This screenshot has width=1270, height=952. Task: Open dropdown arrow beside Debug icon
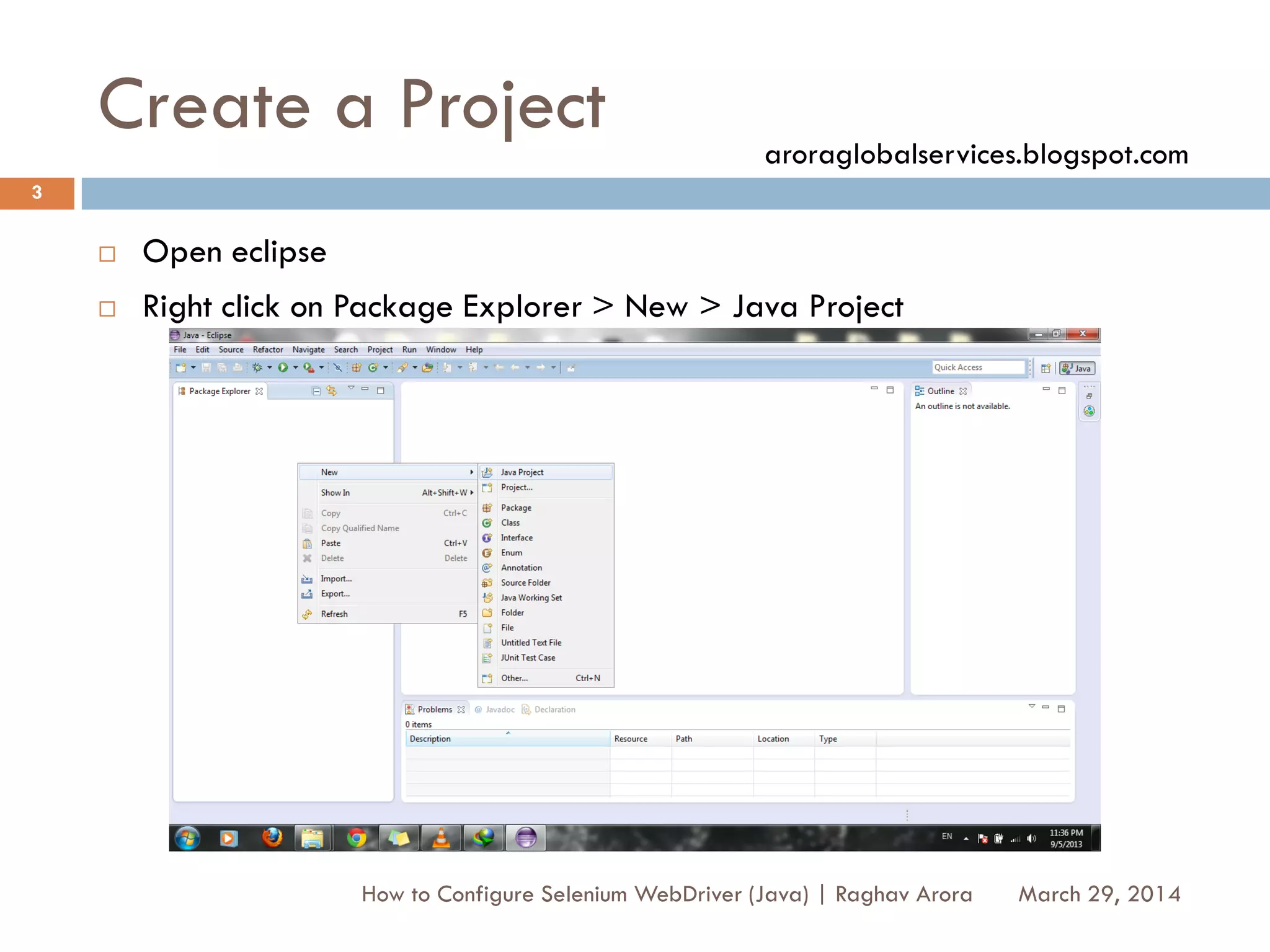click(270, 368)
